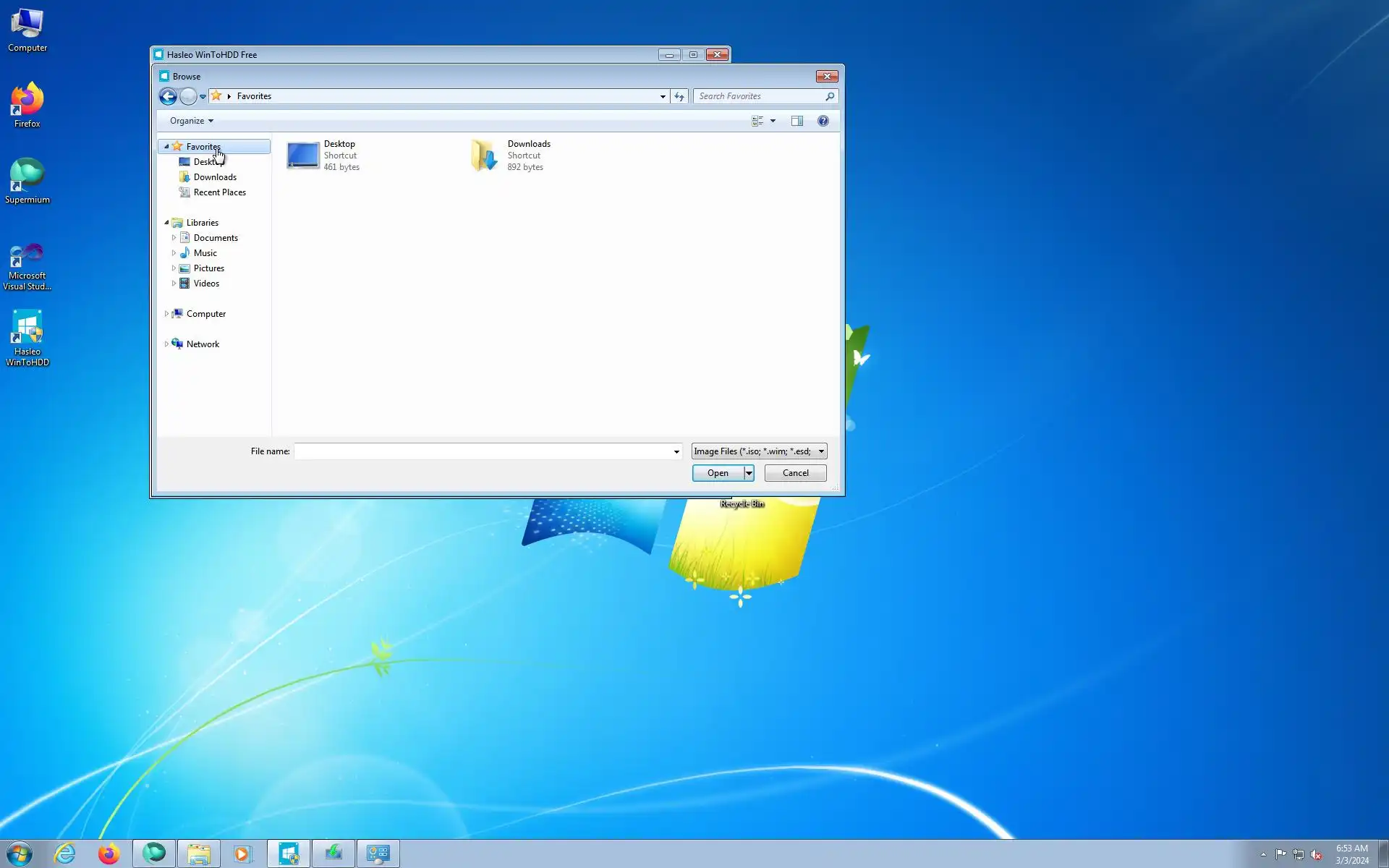Collapse the Libraries tree node
Image resolution: width=1389 pixels, height=868 pixels.
pyautogui.click(x=166, y=223)
